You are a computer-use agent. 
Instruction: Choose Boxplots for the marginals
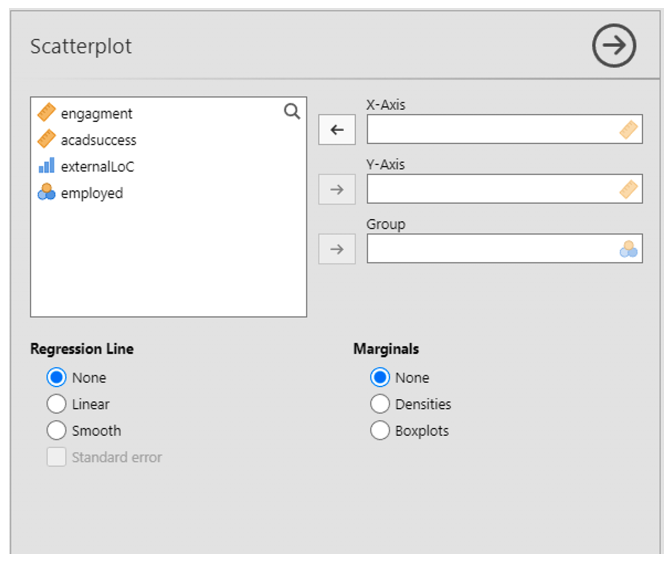pyautogui.click(x=380, y=431)
